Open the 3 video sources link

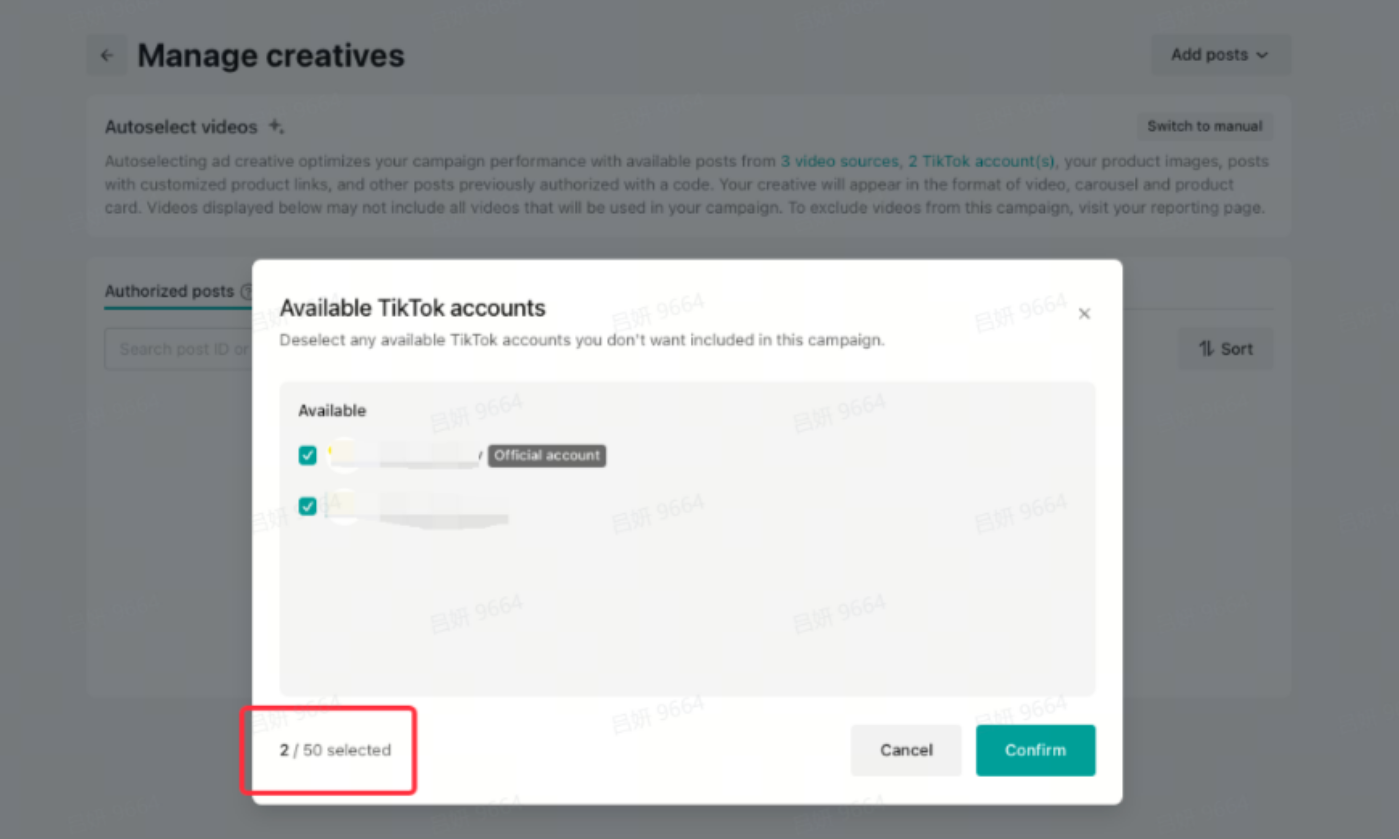(x=839, y=161)
